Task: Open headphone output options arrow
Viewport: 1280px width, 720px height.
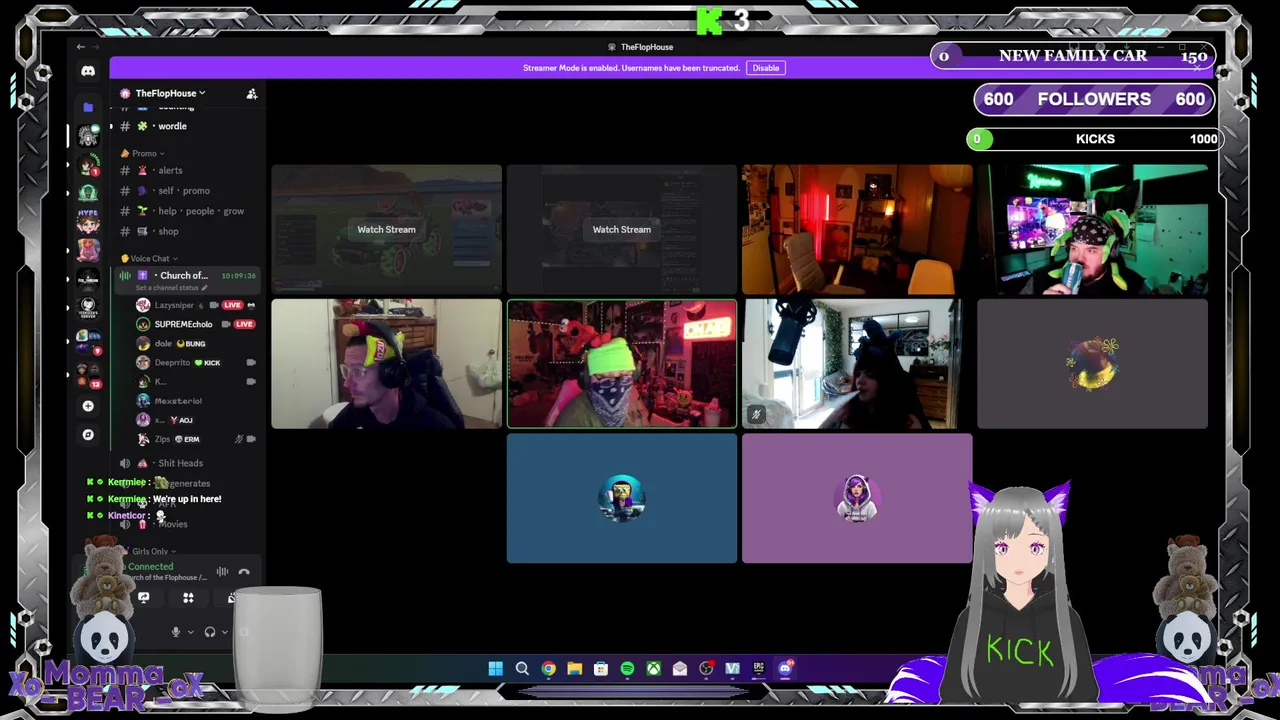Action: pos(225,632)
